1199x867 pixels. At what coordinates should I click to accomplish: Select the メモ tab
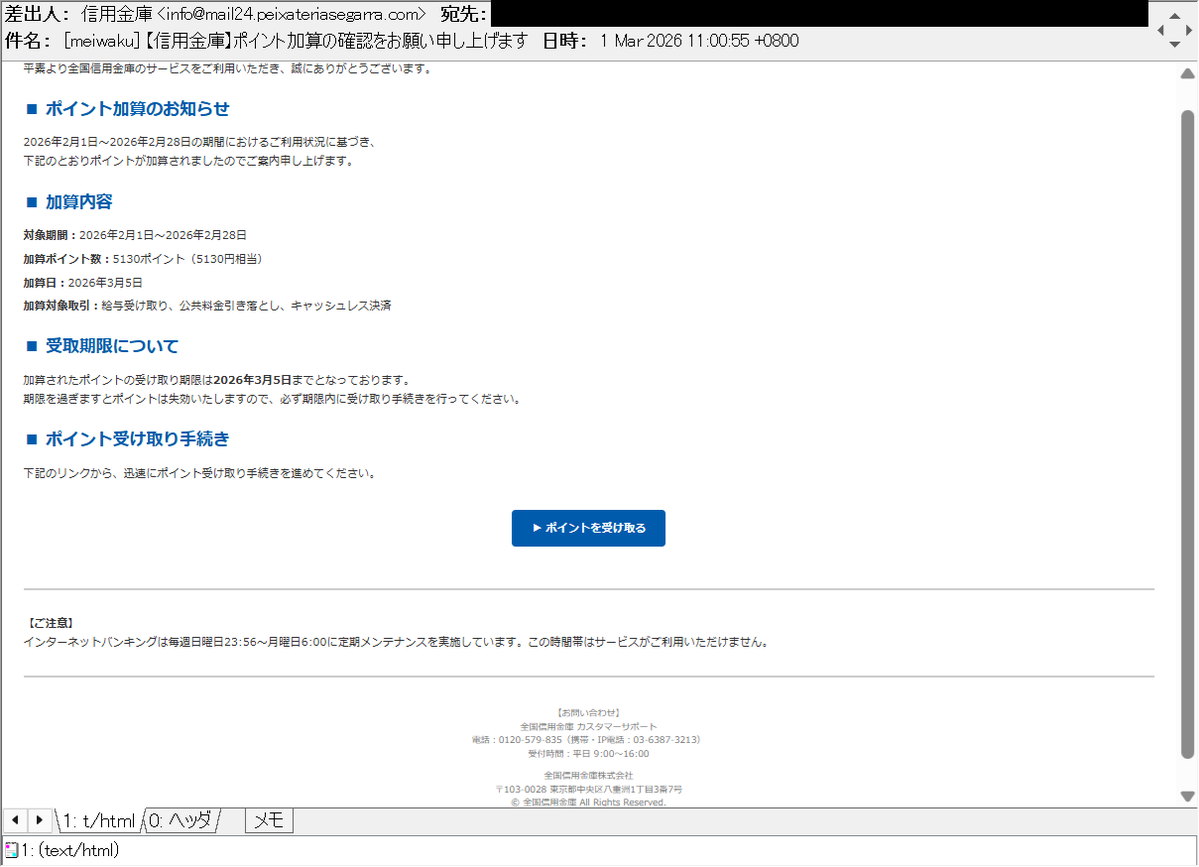pyautogui.click(x=268, y=820)
